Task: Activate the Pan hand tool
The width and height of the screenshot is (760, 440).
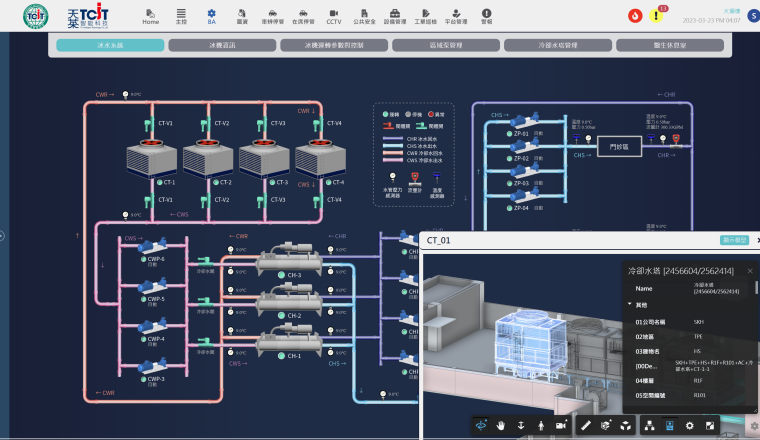Action: 500,425
